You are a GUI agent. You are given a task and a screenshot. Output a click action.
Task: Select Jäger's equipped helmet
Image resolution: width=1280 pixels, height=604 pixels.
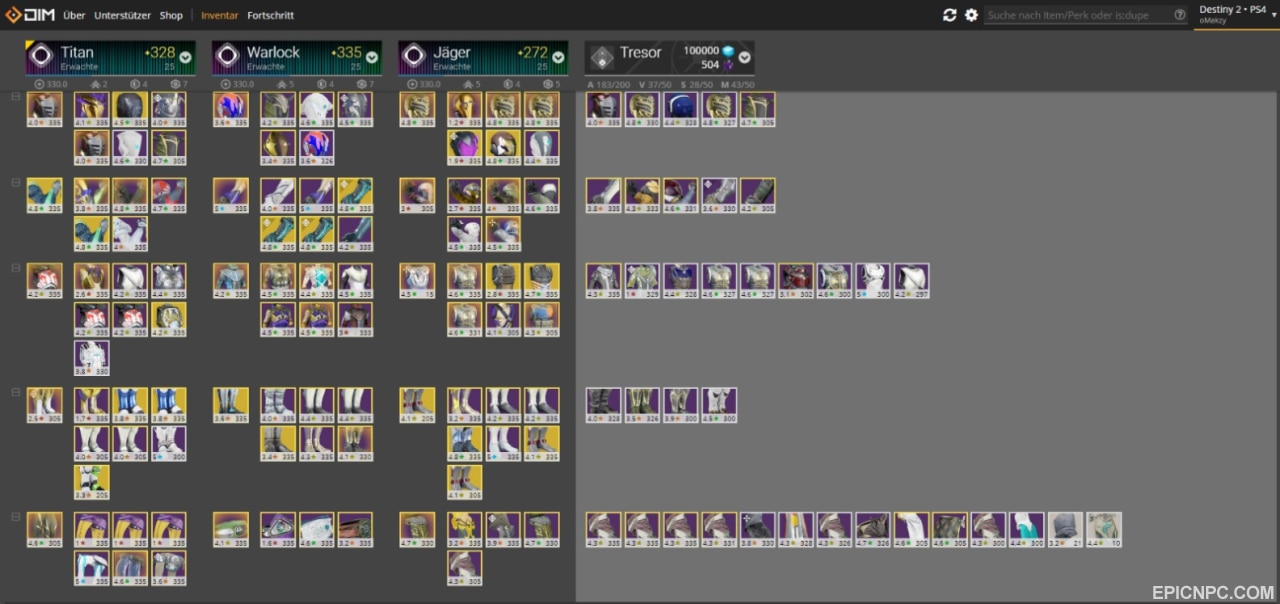418,110
